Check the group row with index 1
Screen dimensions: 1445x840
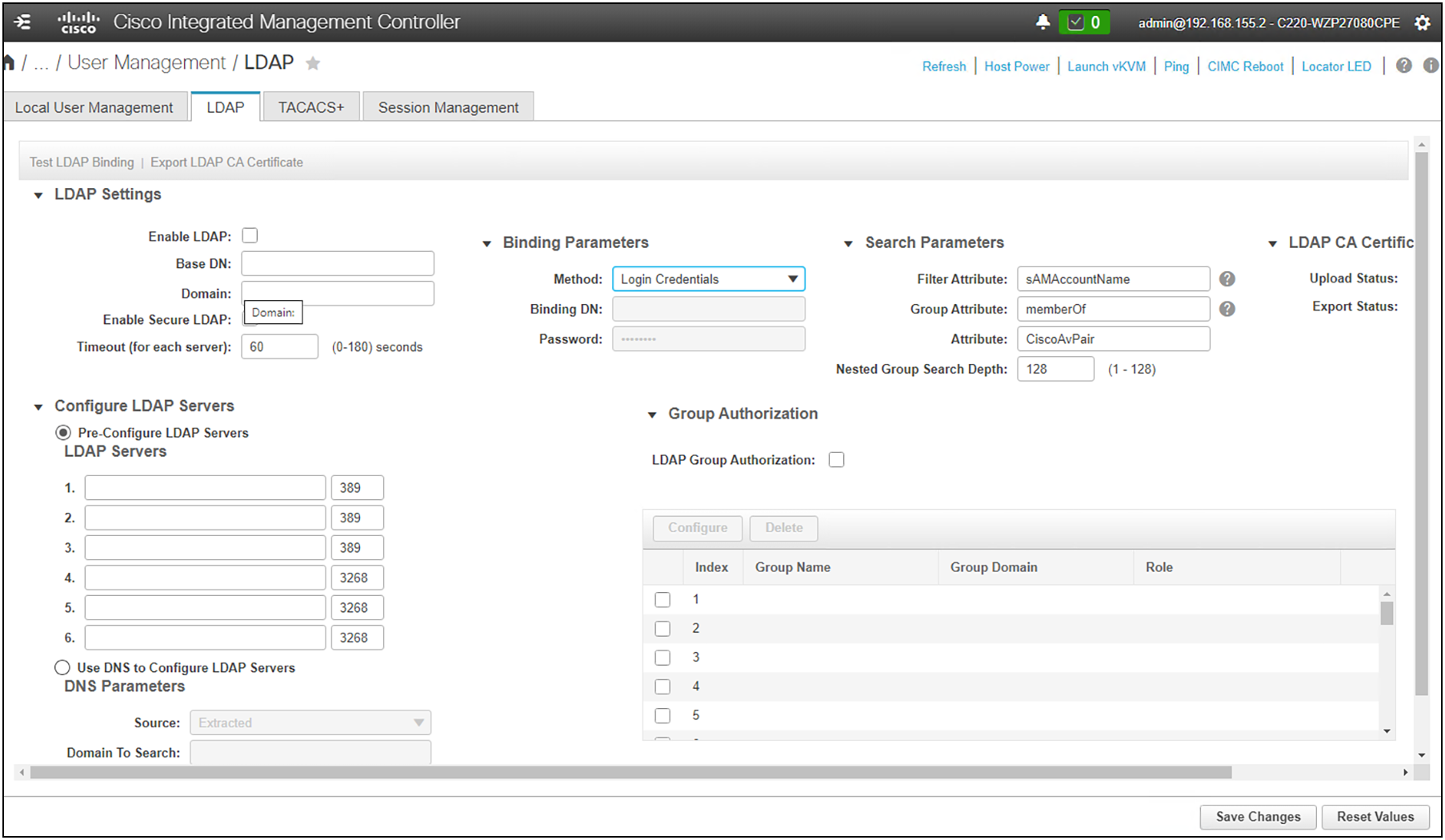[662, 600]
